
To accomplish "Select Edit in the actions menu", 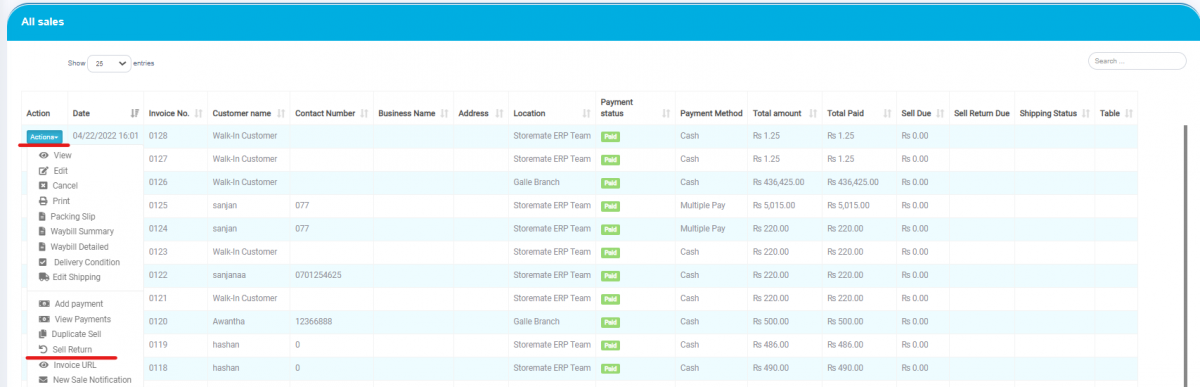I will click(x=61, y=171).
